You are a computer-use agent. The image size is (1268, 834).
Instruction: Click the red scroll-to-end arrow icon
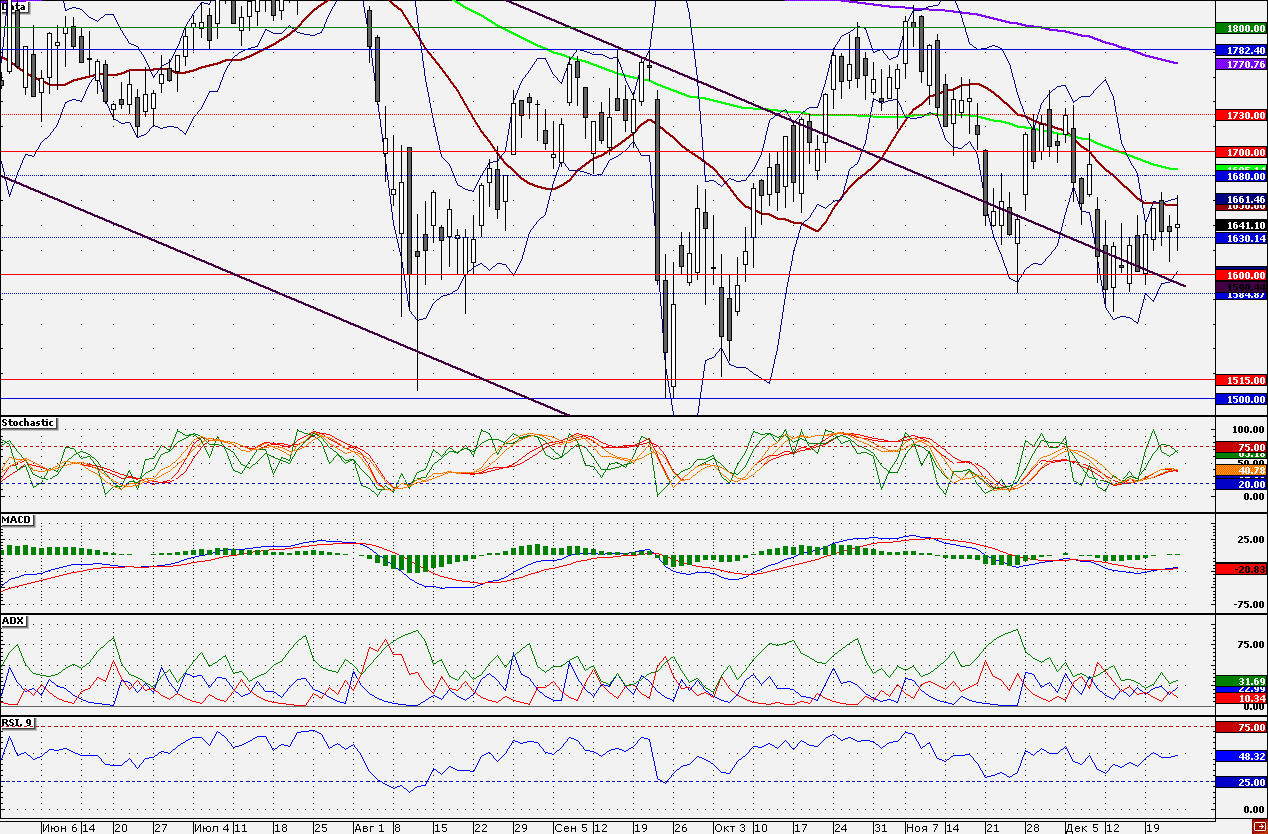pyautogui.click(x=1258, y=827)
